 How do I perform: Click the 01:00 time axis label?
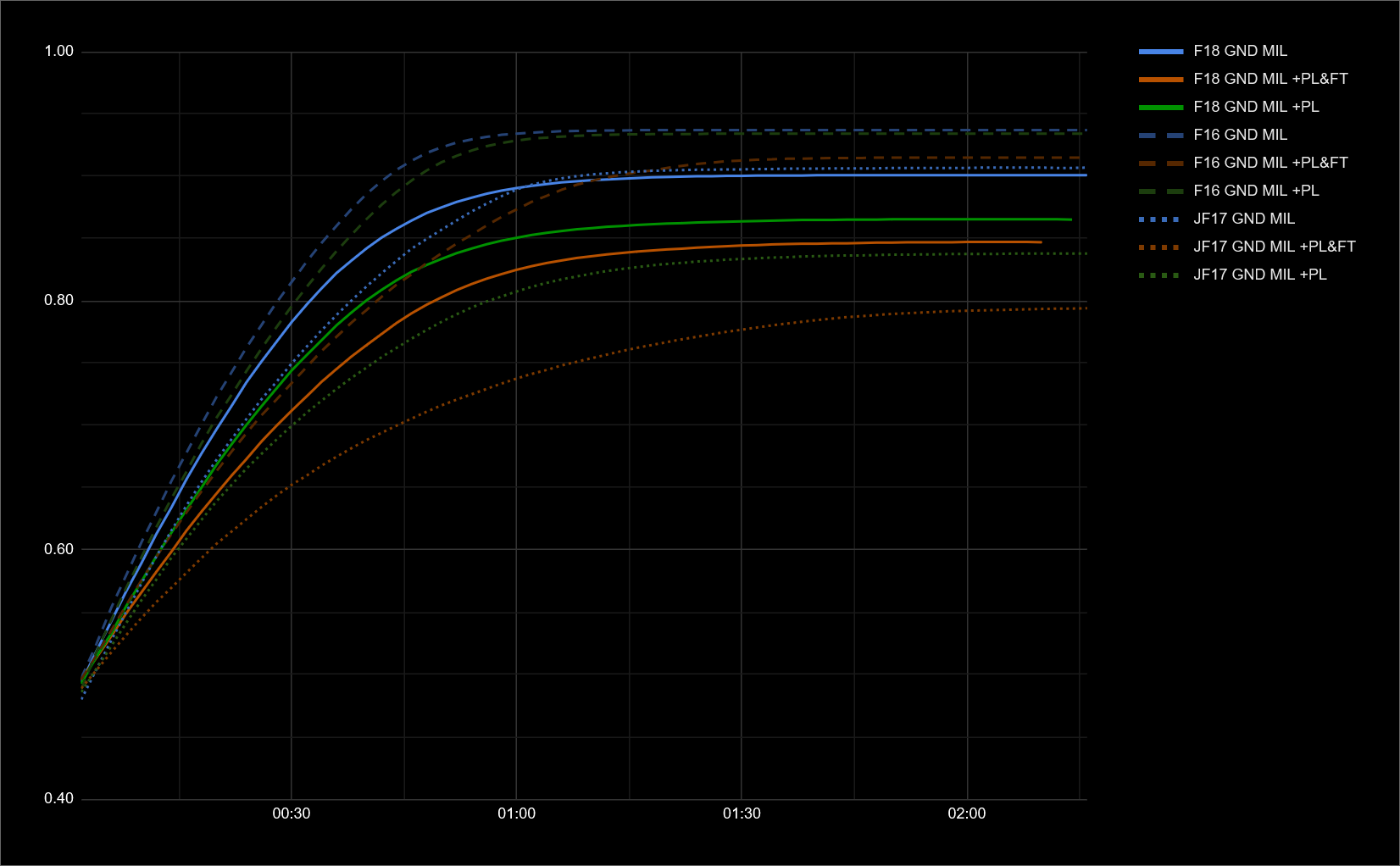coord(516,813)
